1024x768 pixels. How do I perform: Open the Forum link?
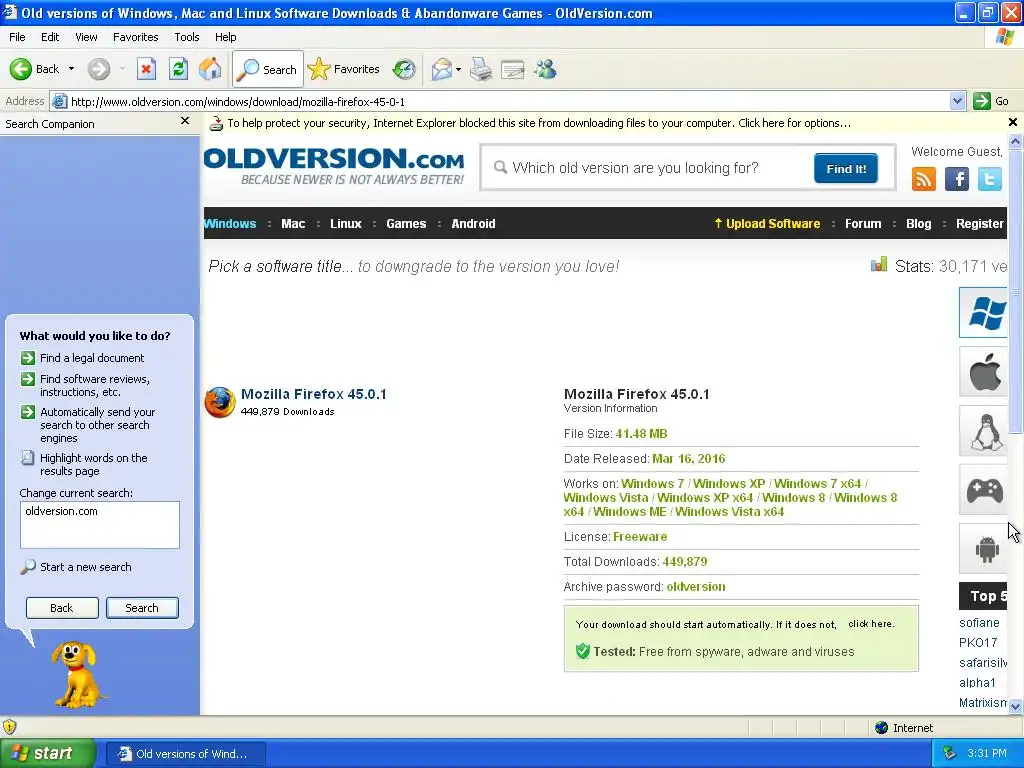point(863,223)
